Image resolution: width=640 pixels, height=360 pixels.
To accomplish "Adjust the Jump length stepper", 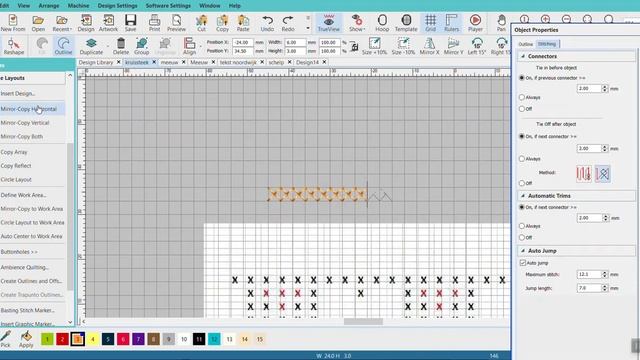I will click(604, 288).
